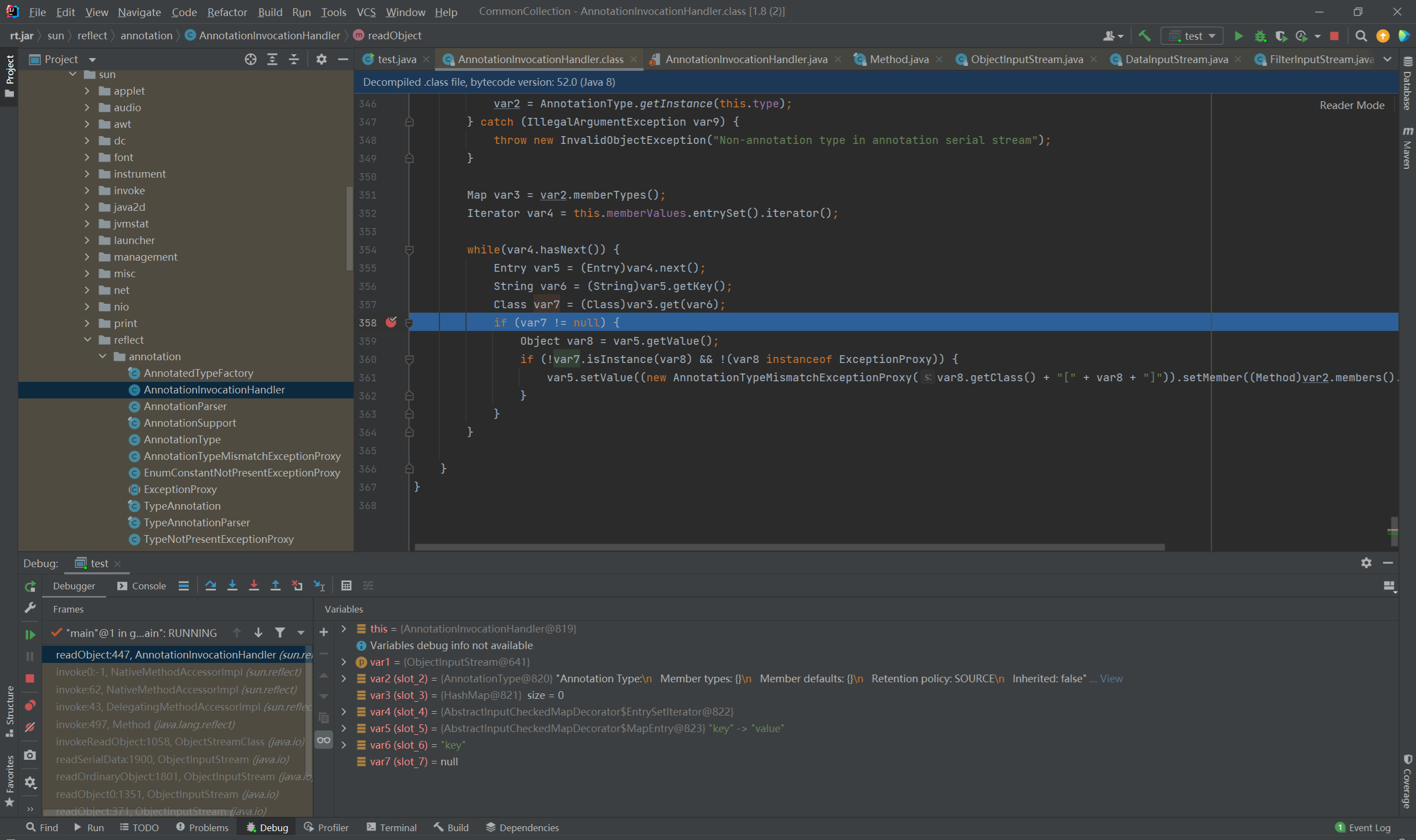Expand the this variable node

pos(344,628)
